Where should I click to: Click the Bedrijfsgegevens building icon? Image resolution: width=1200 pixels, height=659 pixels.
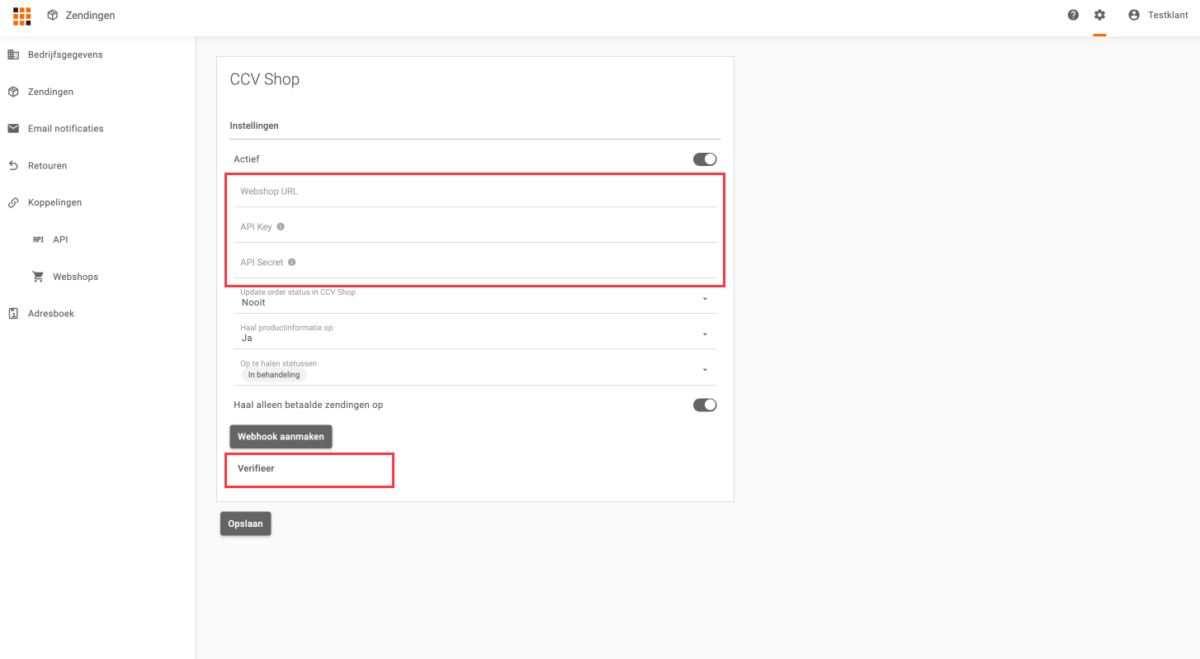click(x=14, y=55)
